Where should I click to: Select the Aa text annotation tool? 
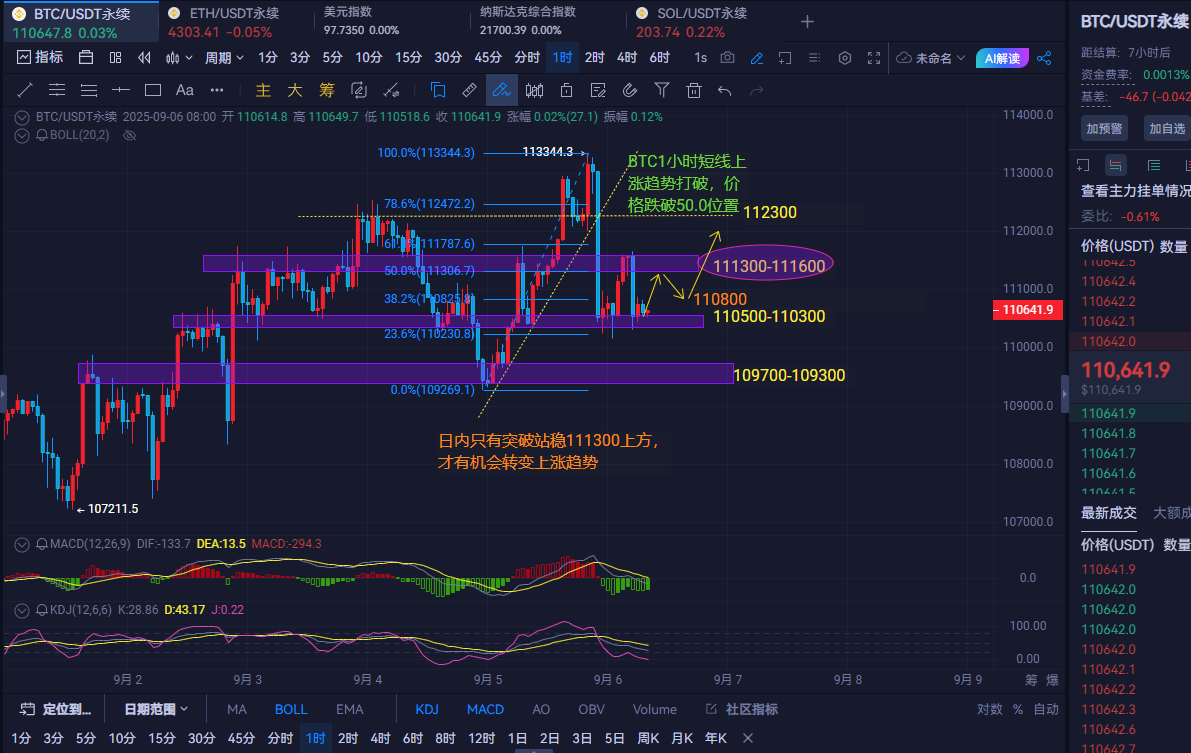click(x=185, y=90)
